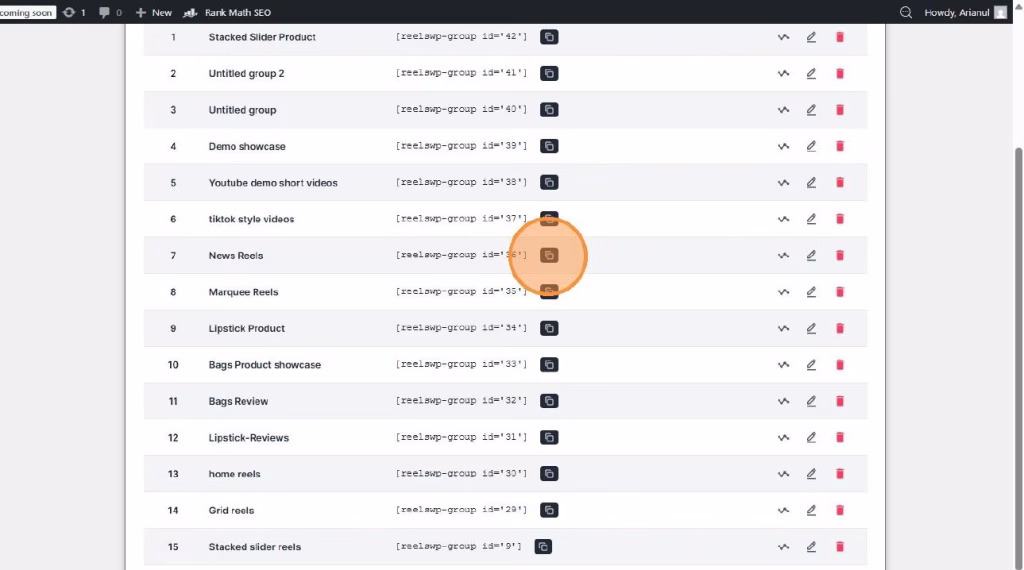Edit the Demo showcase group
This screenshot has height=570, width=1024.
click(811, 147)
